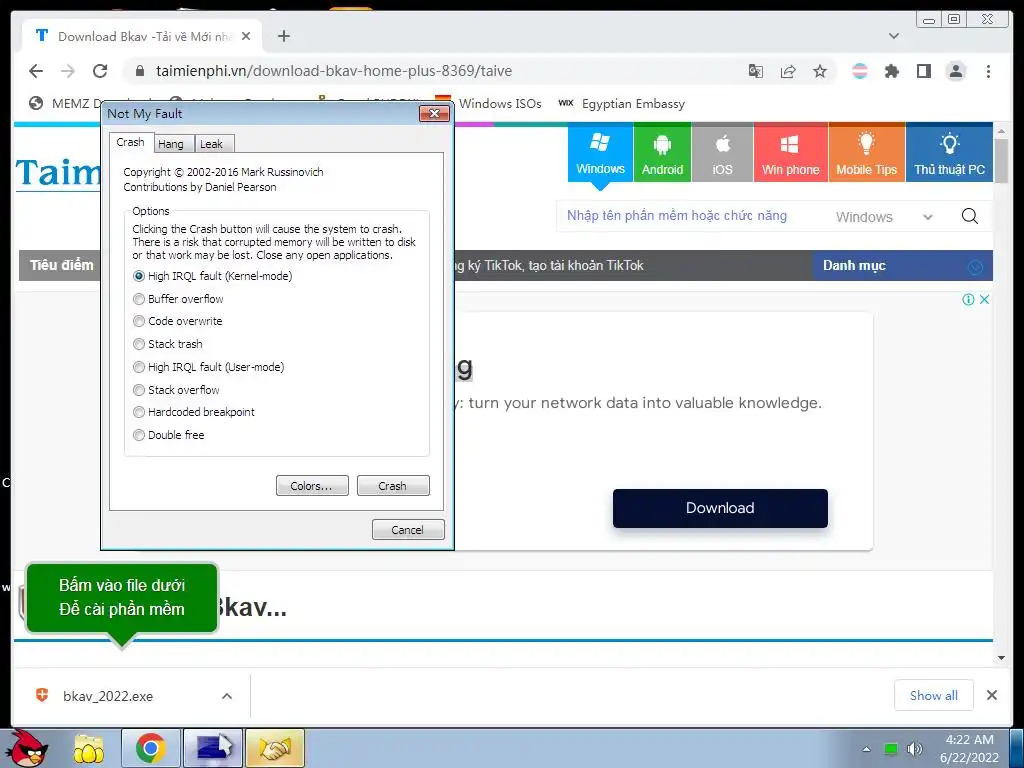
Task: Click the Tiêu điểm label
Action: (61, 266)
